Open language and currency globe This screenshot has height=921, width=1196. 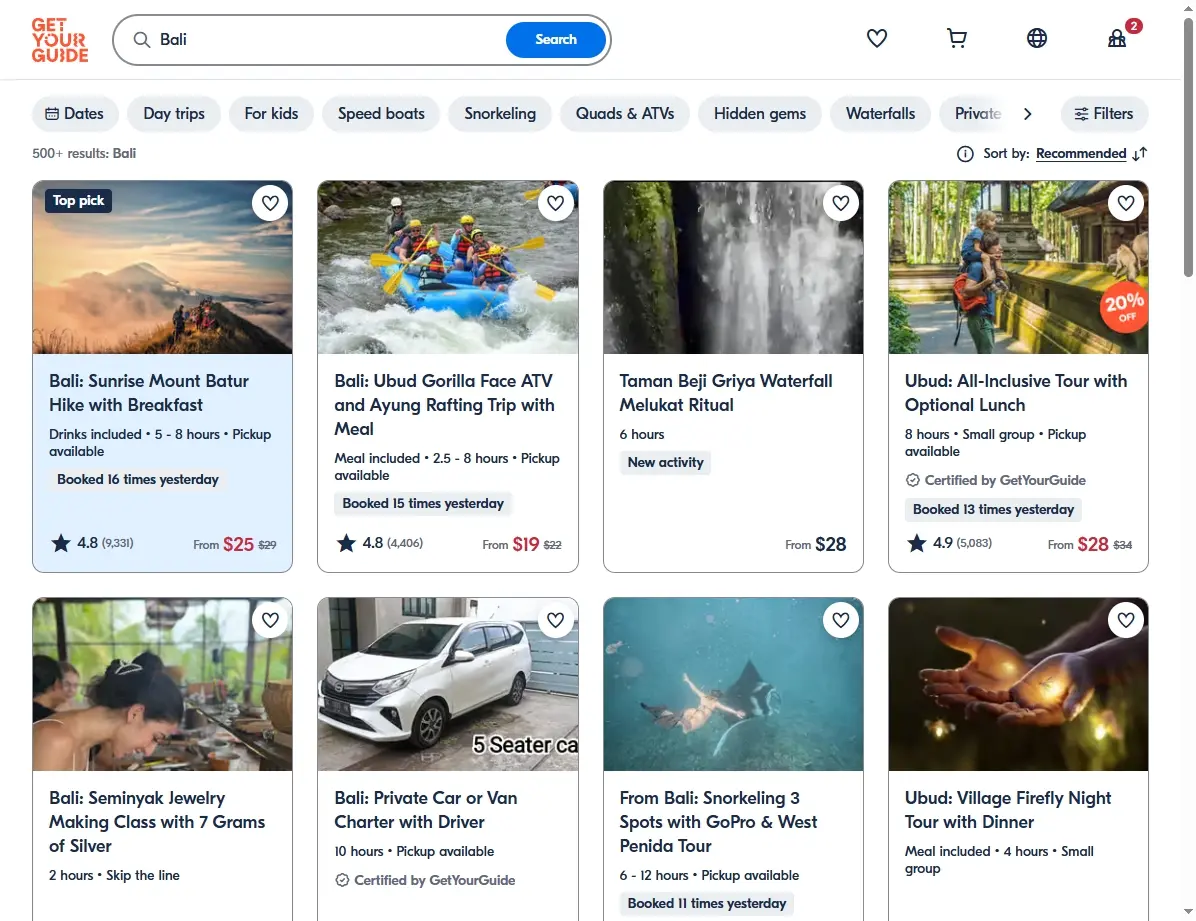(1037, 38)
